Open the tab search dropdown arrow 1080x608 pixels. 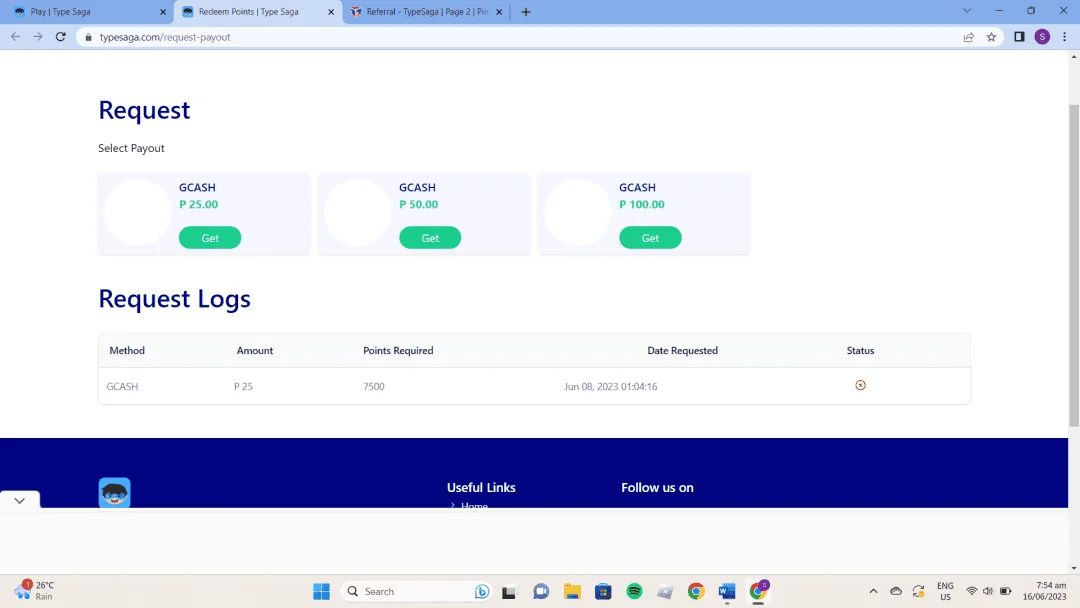click(967, 11)
